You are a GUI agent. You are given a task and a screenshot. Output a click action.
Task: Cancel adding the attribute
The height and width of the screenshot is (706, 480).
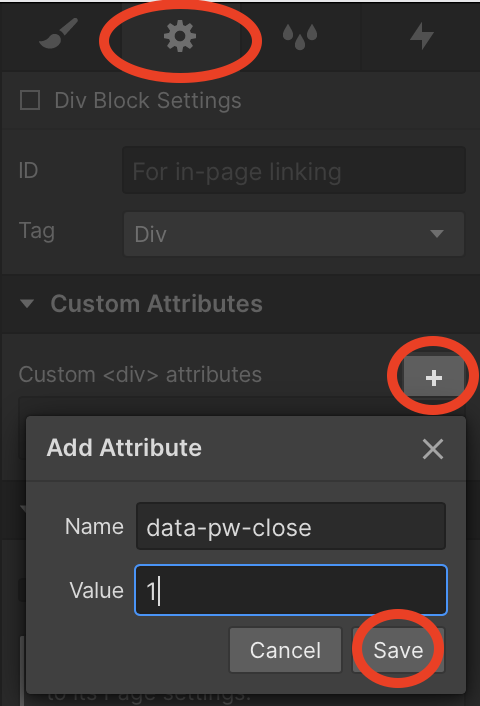click(x=285, y=650)
